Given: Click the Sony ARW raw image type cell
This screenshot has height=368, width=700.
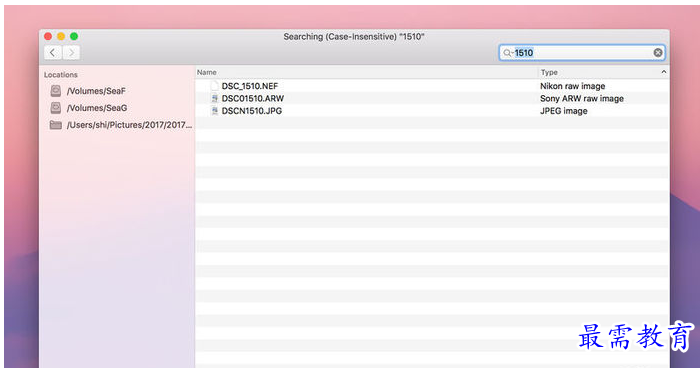Looking at the screenshot, I should tap(582, 98).
